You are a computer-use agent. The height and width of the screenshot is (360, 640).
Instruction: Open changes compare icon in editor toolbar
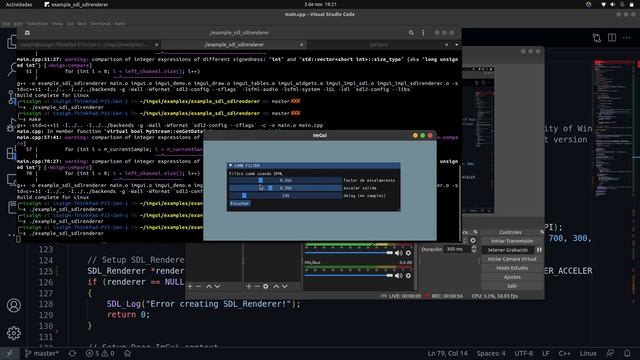point(597,38)
